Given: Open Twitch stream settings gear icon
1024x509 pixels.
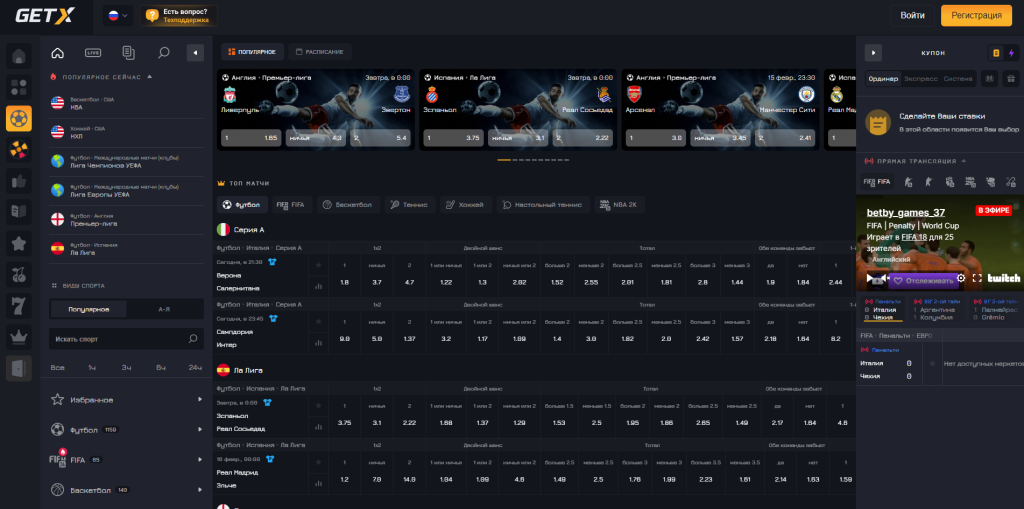Looking at the screenshot, I should [x=961, y=278].
